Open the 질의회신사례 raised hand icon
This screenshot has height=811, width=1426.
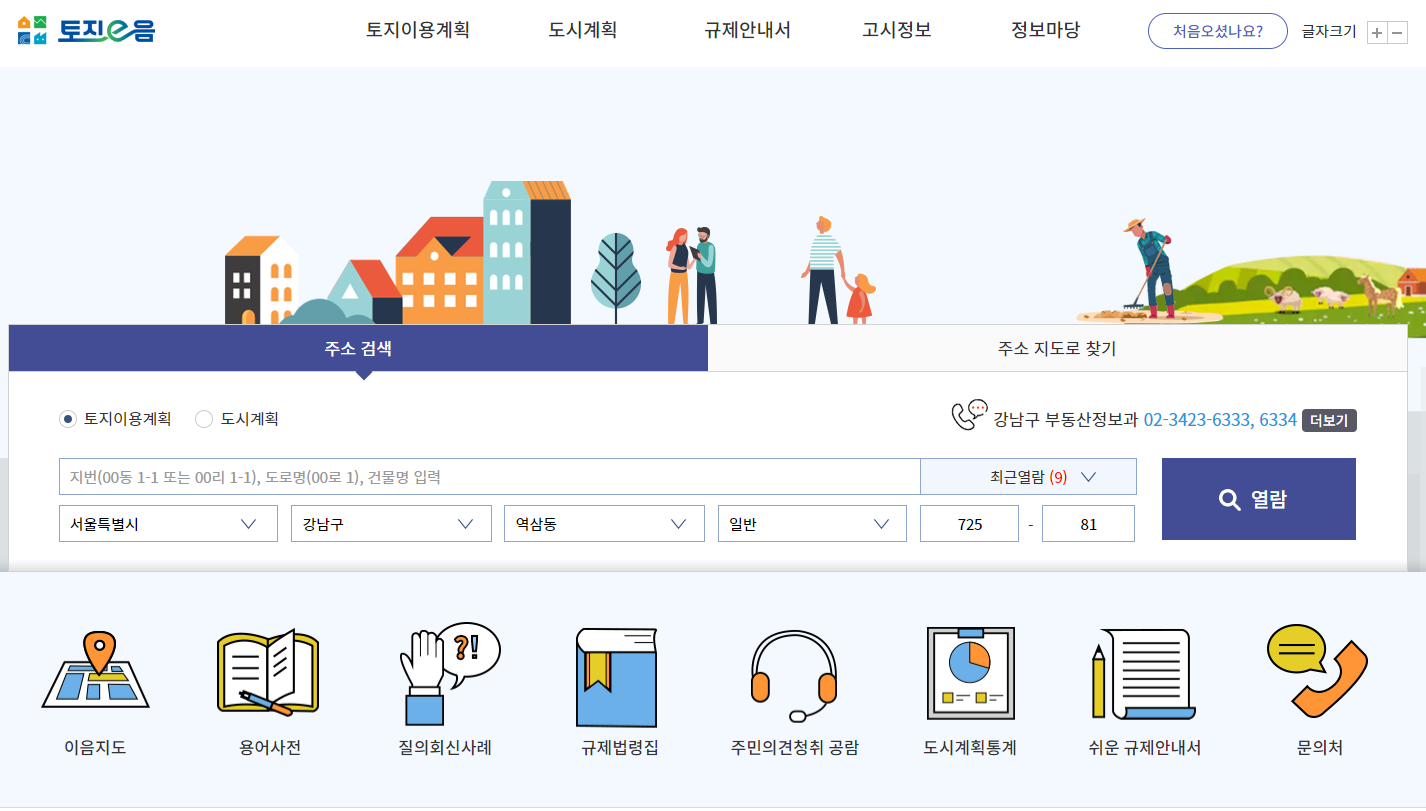click(x=449, y=674)
